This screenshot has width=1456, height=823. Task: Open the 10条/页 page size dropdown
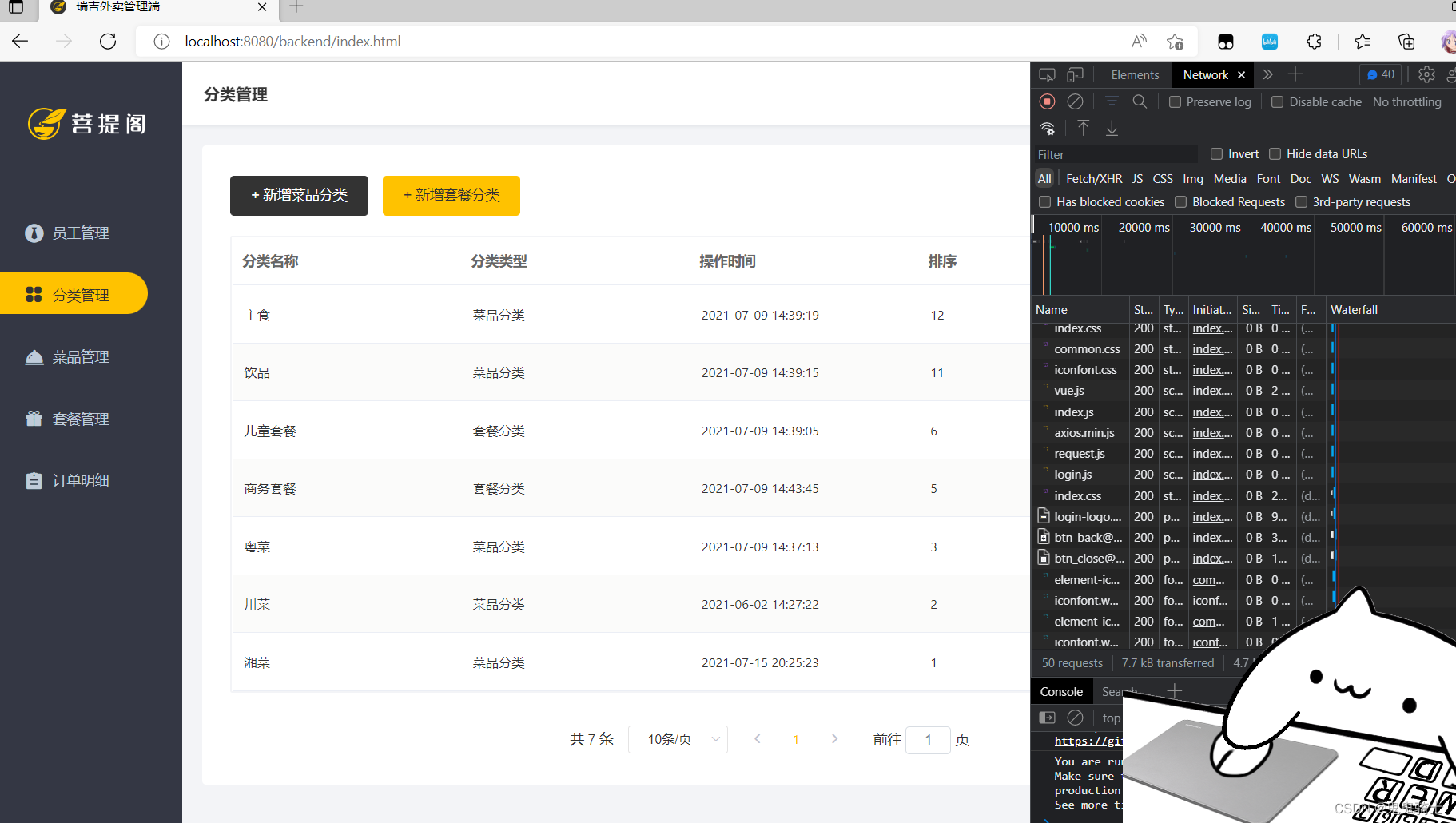(x=678, y=739)
